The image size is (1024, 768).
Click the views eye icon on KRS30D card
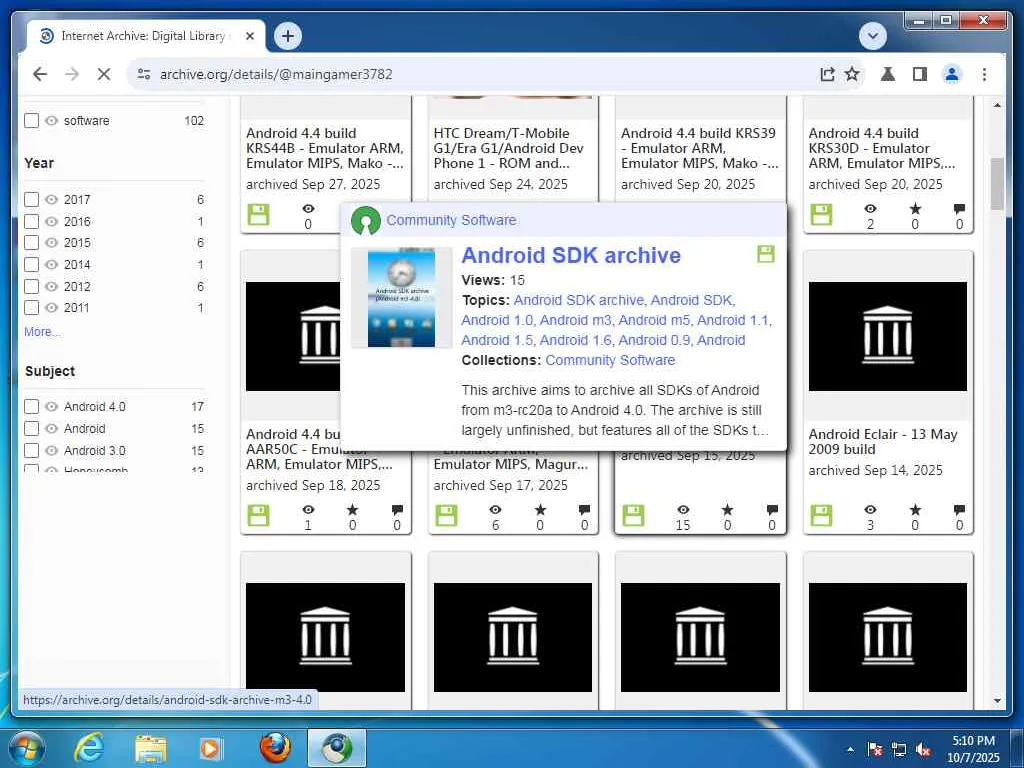870,208
